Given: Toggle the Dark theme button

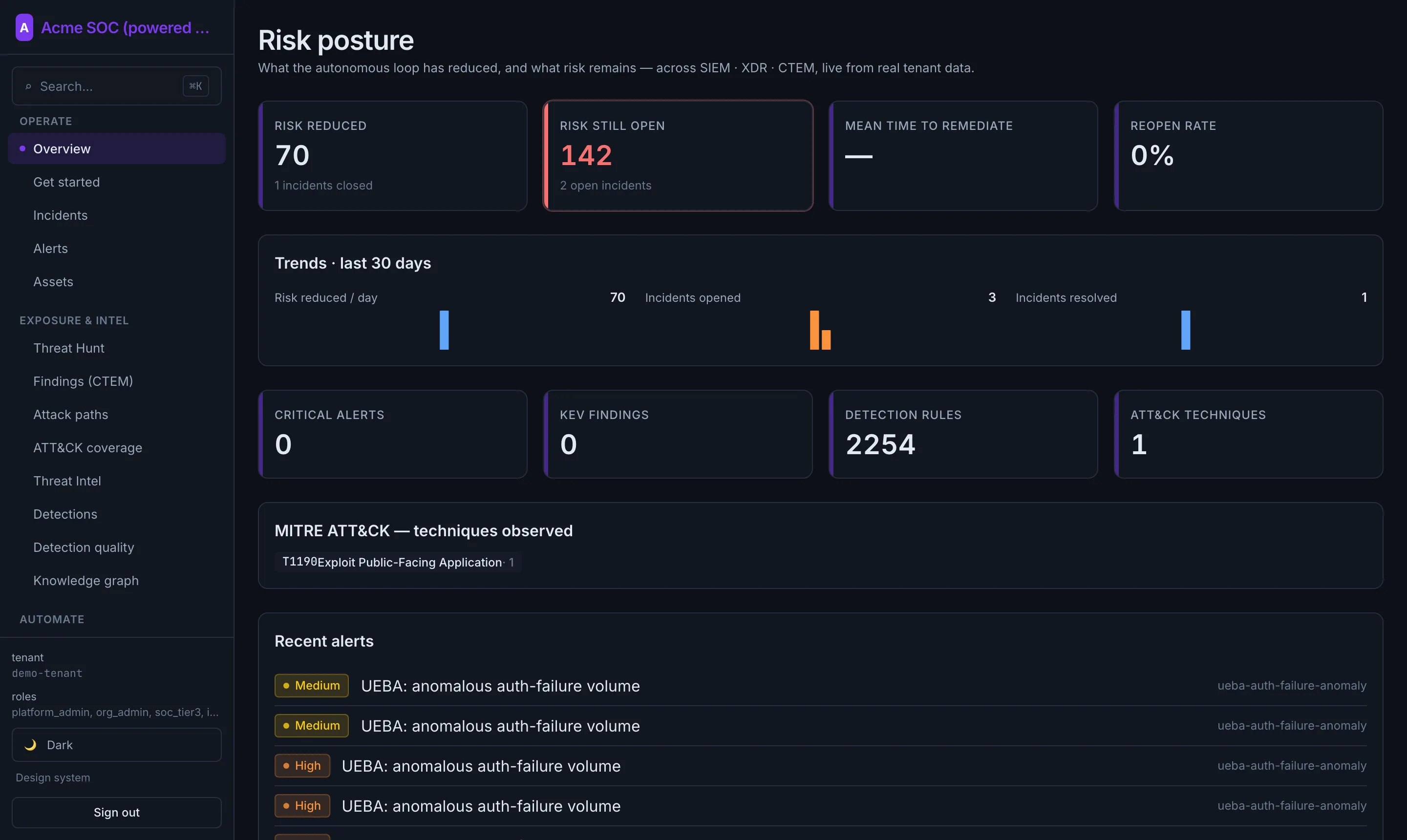Looking at the screenshot, I should coord(117,745).
